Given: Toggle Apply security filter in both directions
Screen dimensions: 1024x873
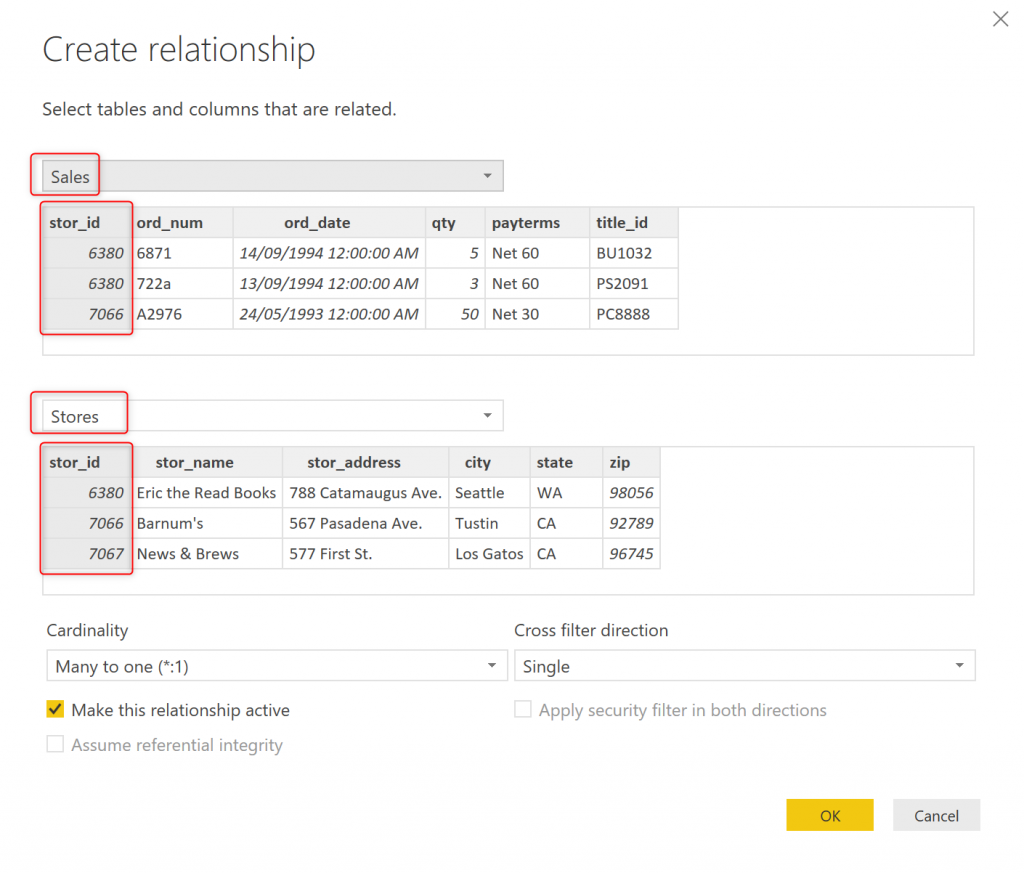Looking at the screenshot, I should click(523, 710).
